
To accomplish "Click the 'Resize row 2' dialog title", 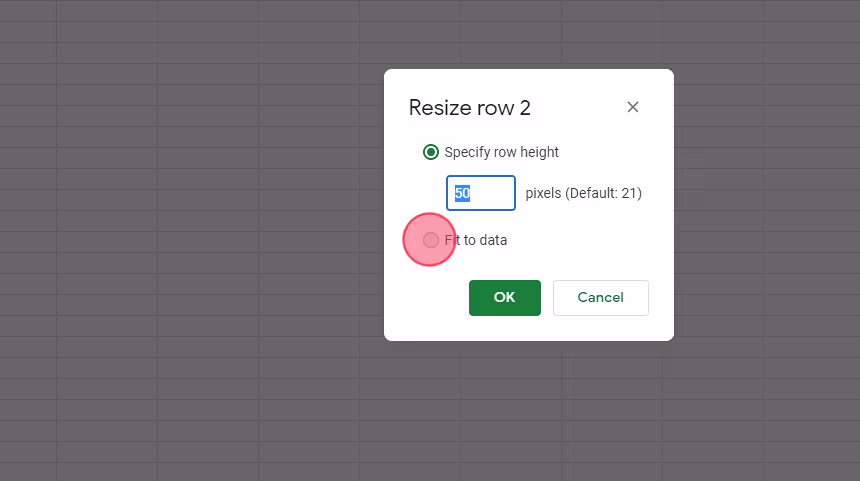I will coord(469,107).
